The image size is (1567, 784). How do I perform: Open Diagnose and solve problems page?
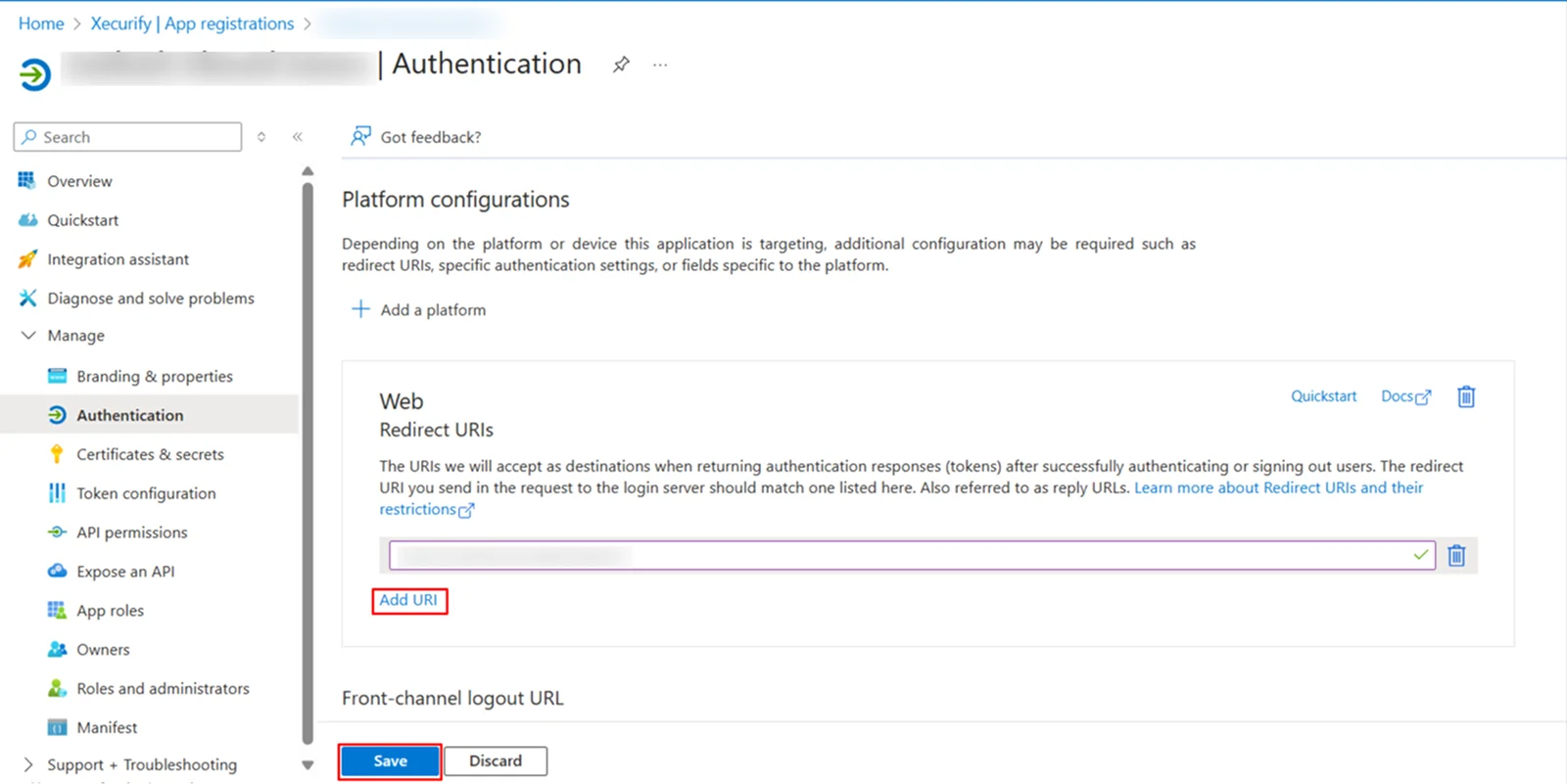150,299
